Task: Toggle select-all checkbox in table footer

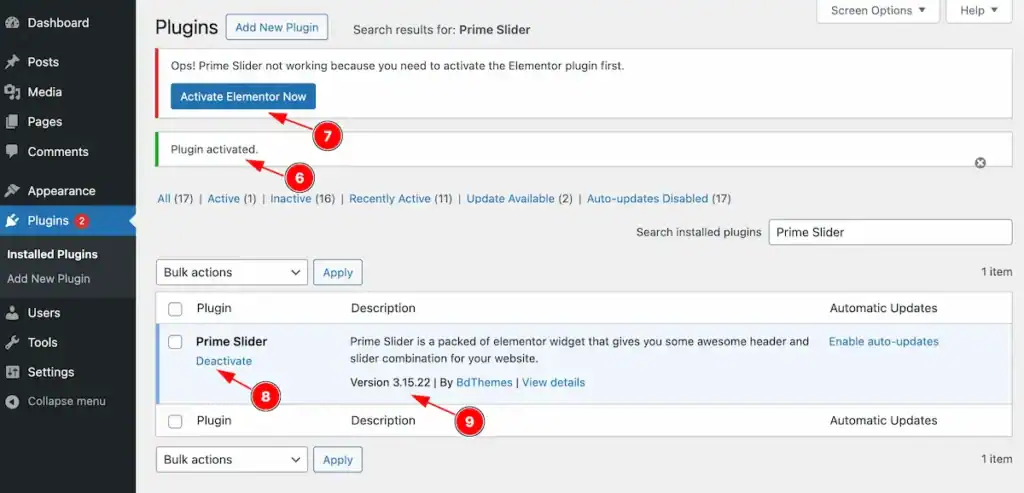Action: [175, 421]
